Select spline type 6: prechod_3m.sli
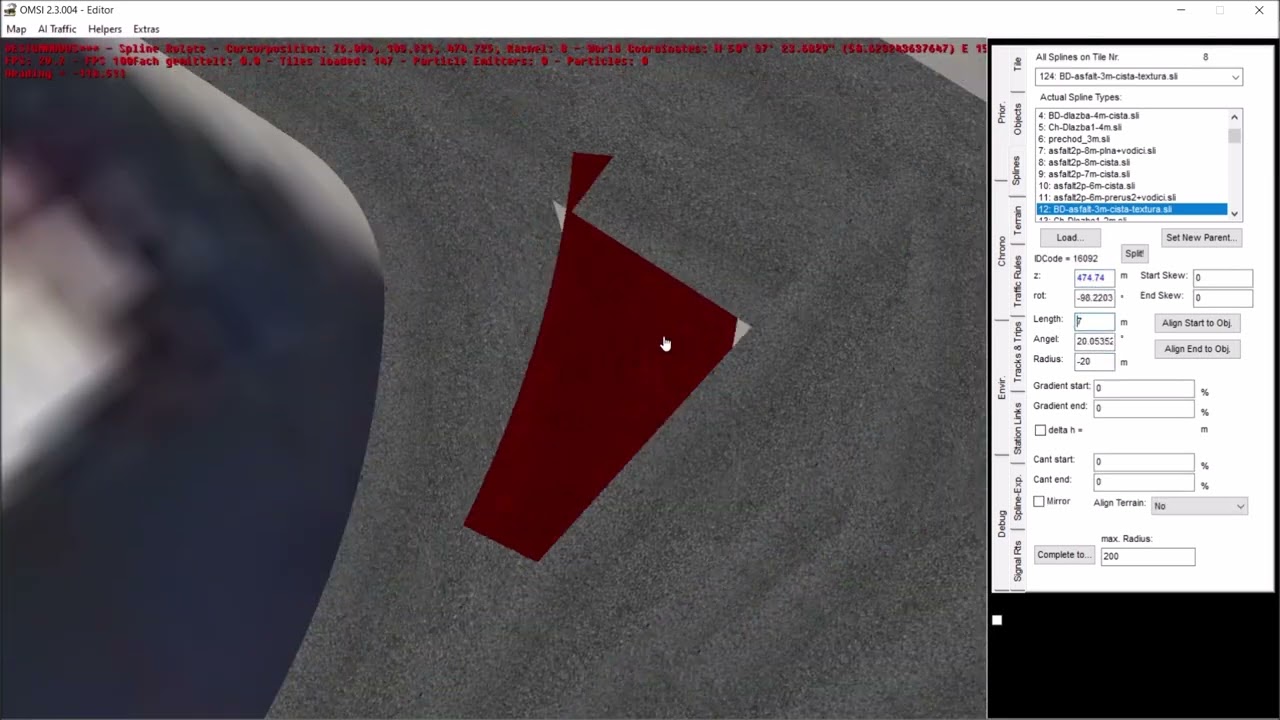1280x720 pixels. click(x=1131, y=139)
